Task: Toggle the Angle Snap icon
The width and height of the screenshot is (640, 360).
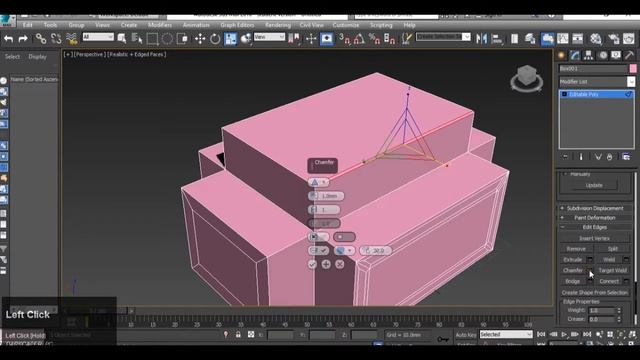Action: (359, 39)
